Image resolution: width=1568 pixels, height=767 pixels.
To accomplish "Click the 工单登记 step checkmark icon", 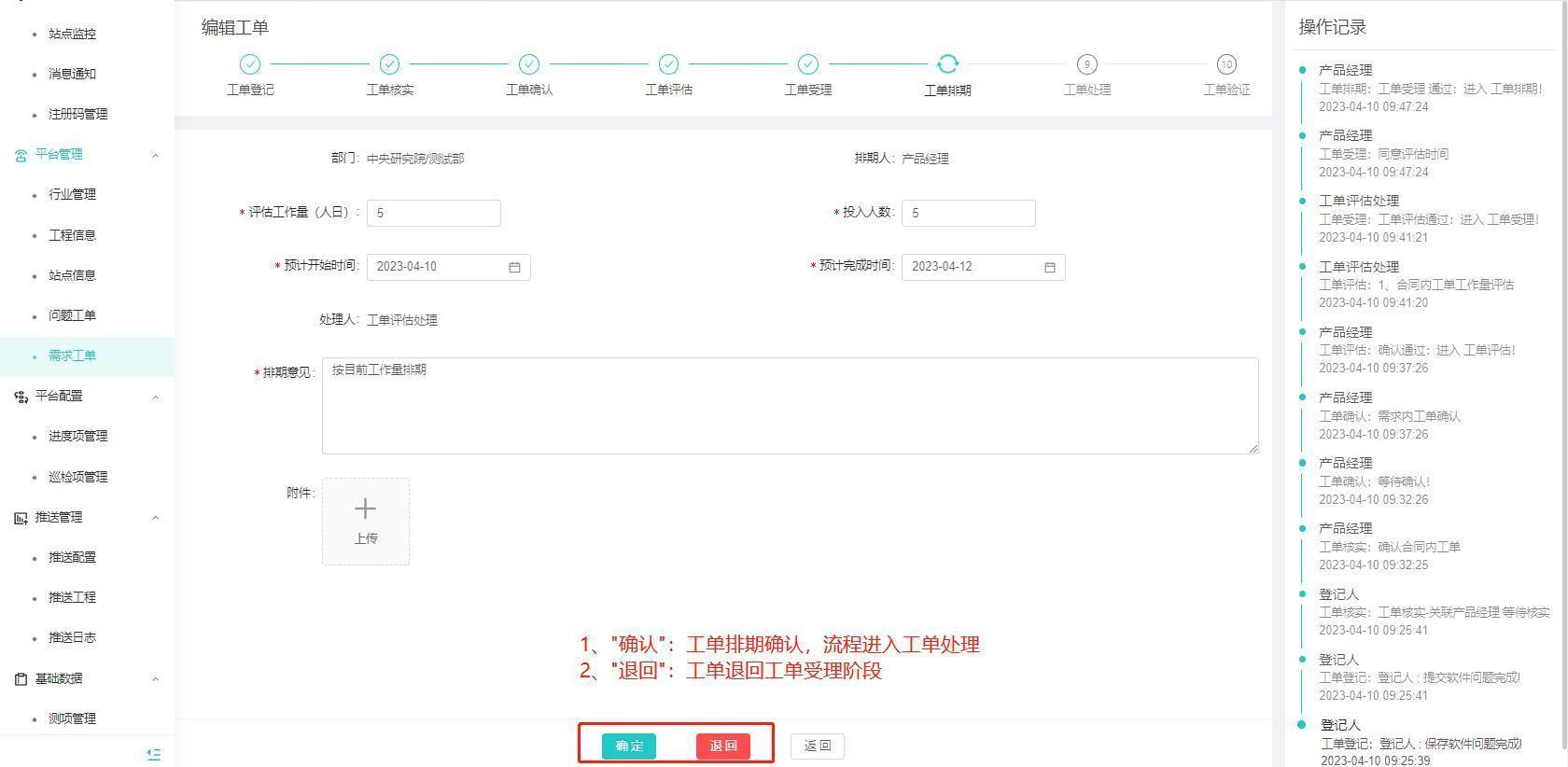I will pyautogui.click(x=250, y=64).
